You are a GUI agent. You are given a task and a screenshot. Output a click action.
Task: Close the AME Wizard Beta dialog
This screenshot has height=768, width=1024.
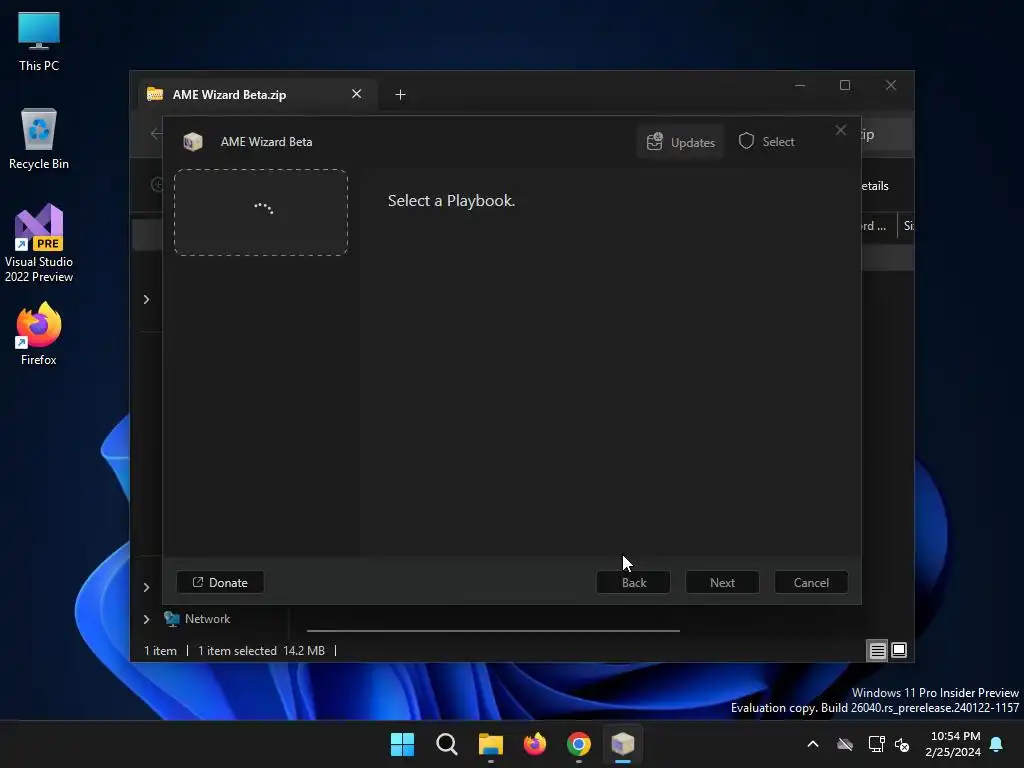[840, 131]
